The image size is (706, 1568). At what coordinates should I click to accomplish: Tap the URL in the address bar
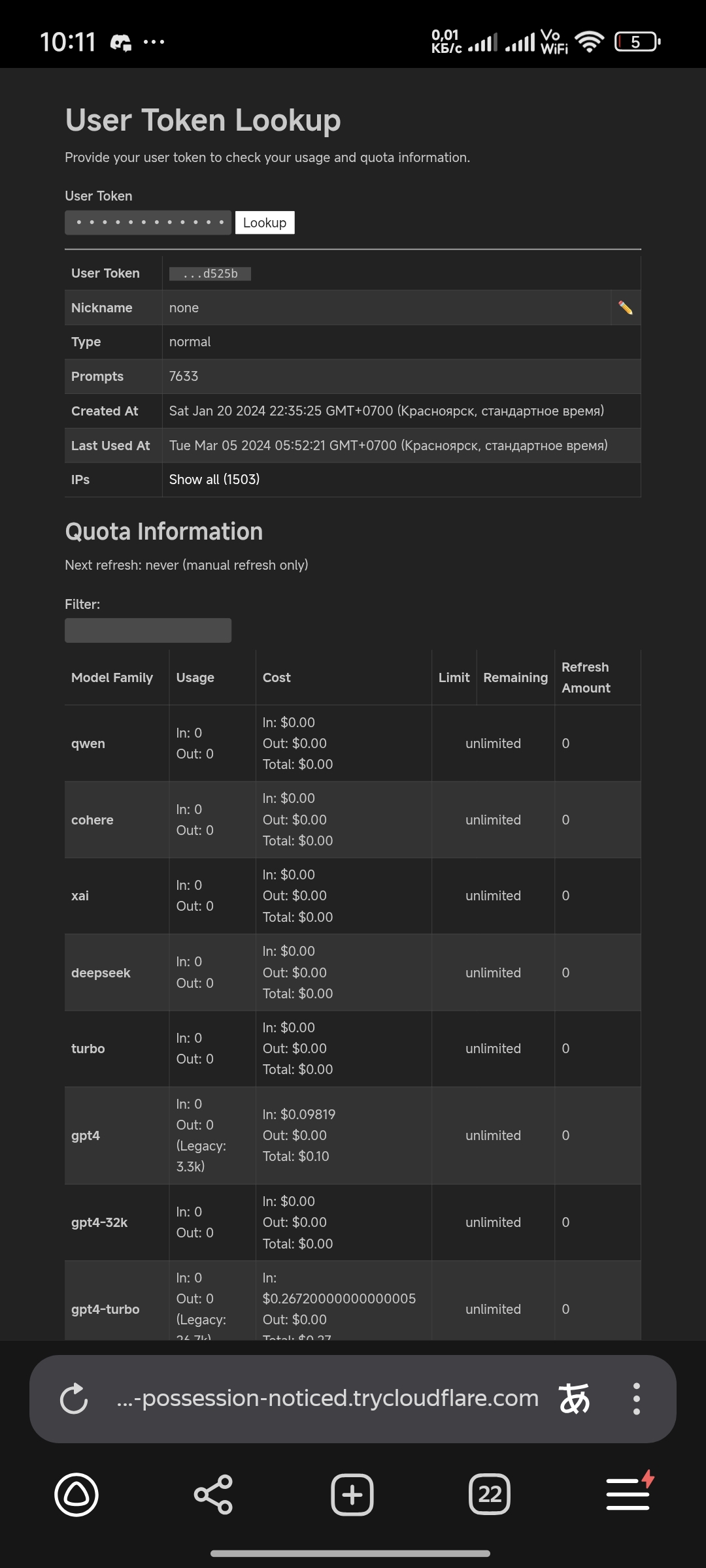(x=327, y=1399)
